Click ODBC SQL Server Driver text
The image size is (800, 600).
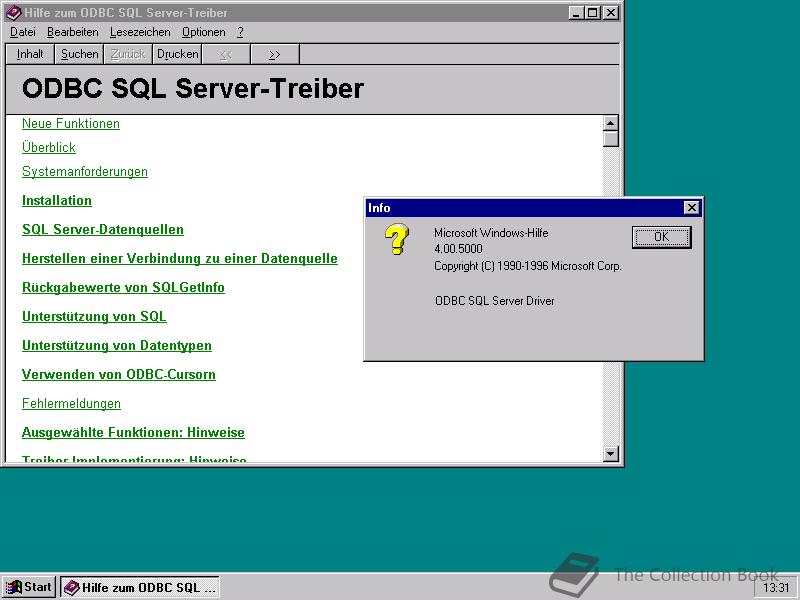494,301
